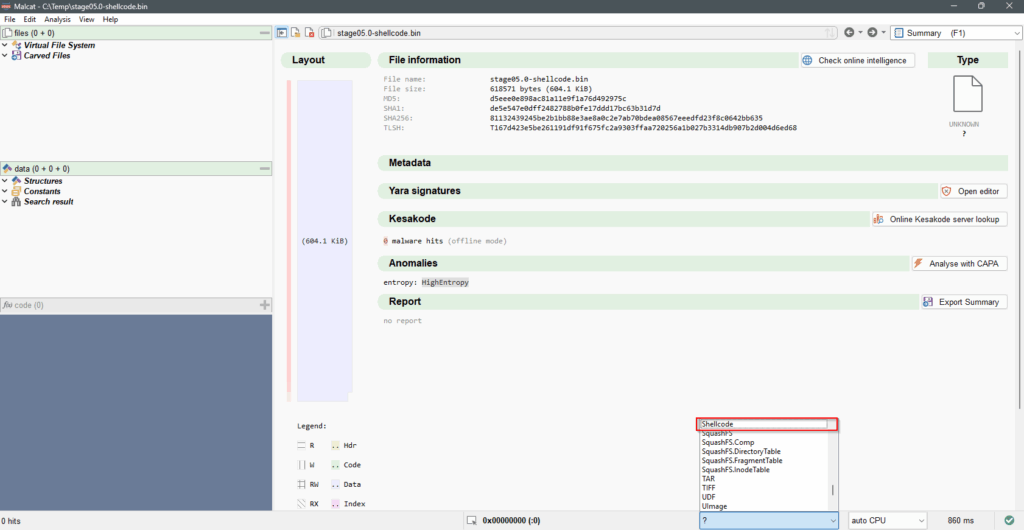Click the green checkmark status icon
Screen dimensions: 1024x530
point(1011,520)
